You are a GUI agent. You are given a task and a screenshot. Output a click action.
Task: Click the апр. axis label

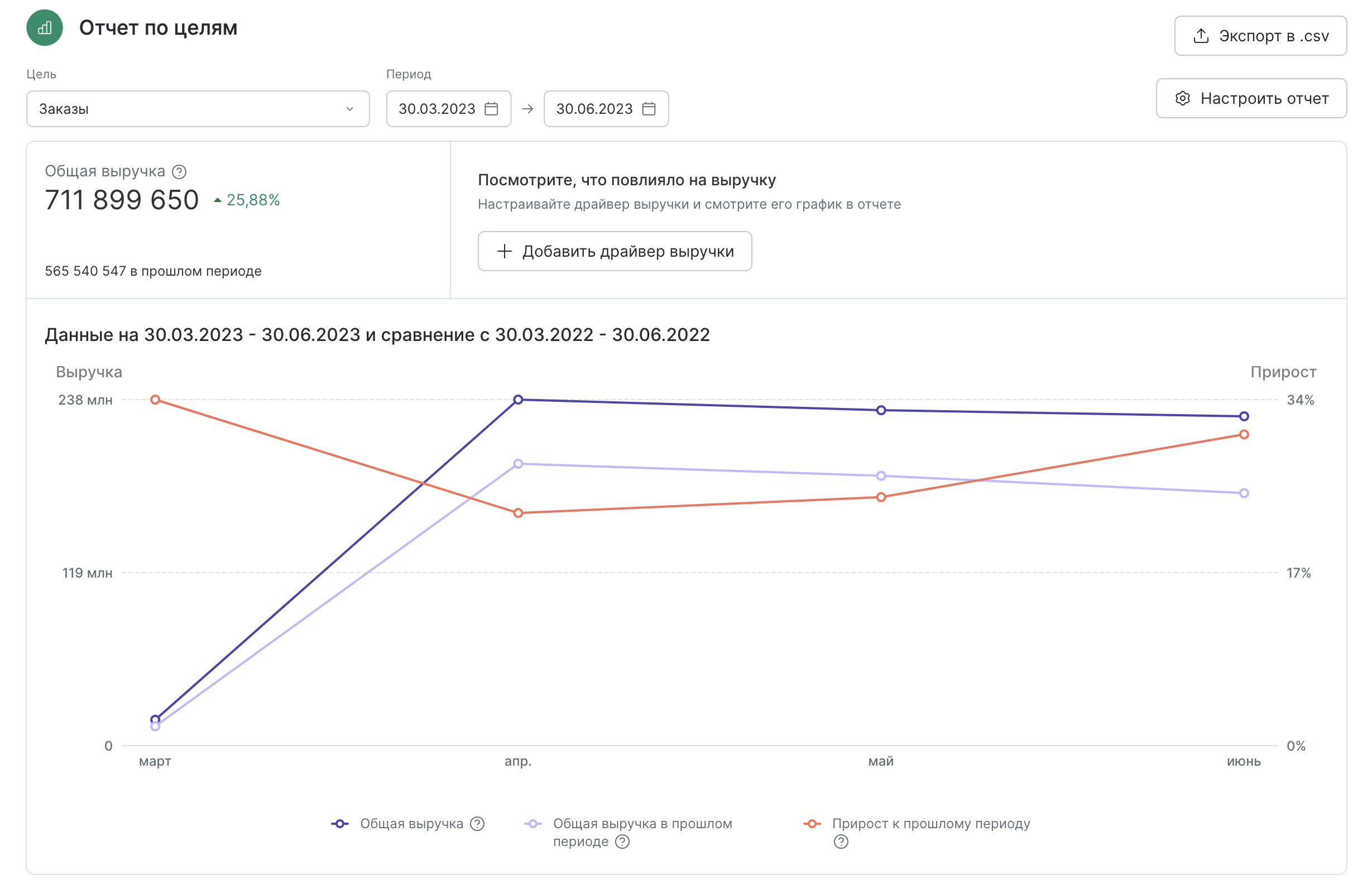point(518,761)
